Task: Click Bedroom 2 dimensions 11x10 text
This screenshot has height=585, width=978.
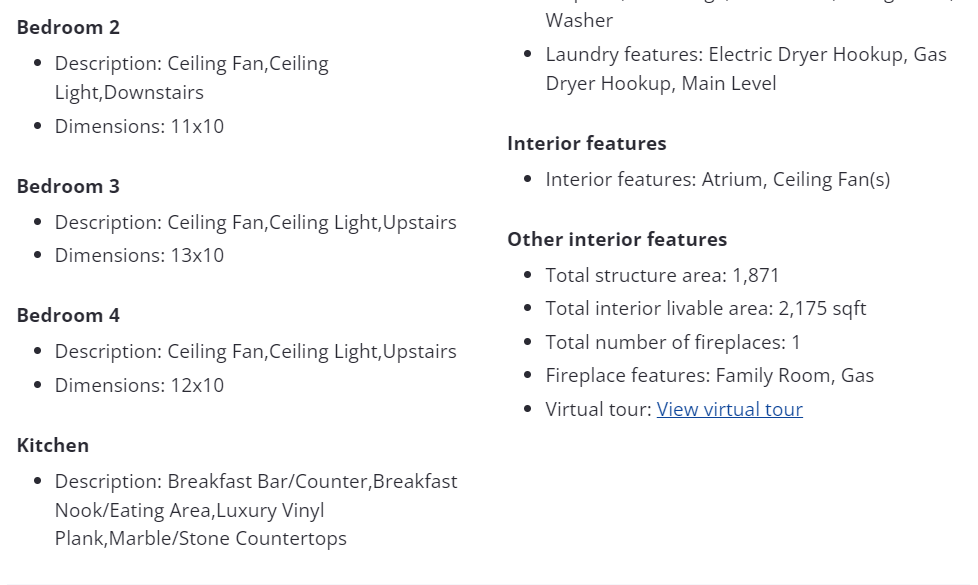Action: [139, 126]
